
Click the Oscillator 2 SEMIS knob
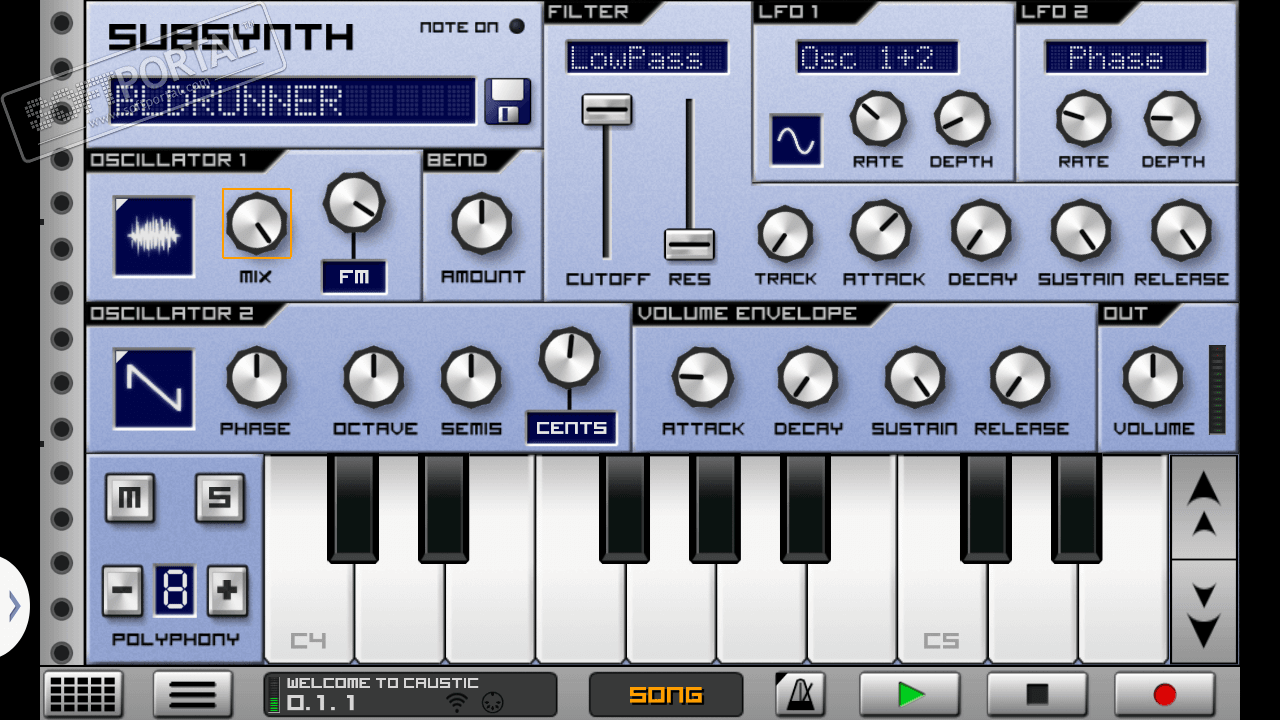click(x=471, y=377)
